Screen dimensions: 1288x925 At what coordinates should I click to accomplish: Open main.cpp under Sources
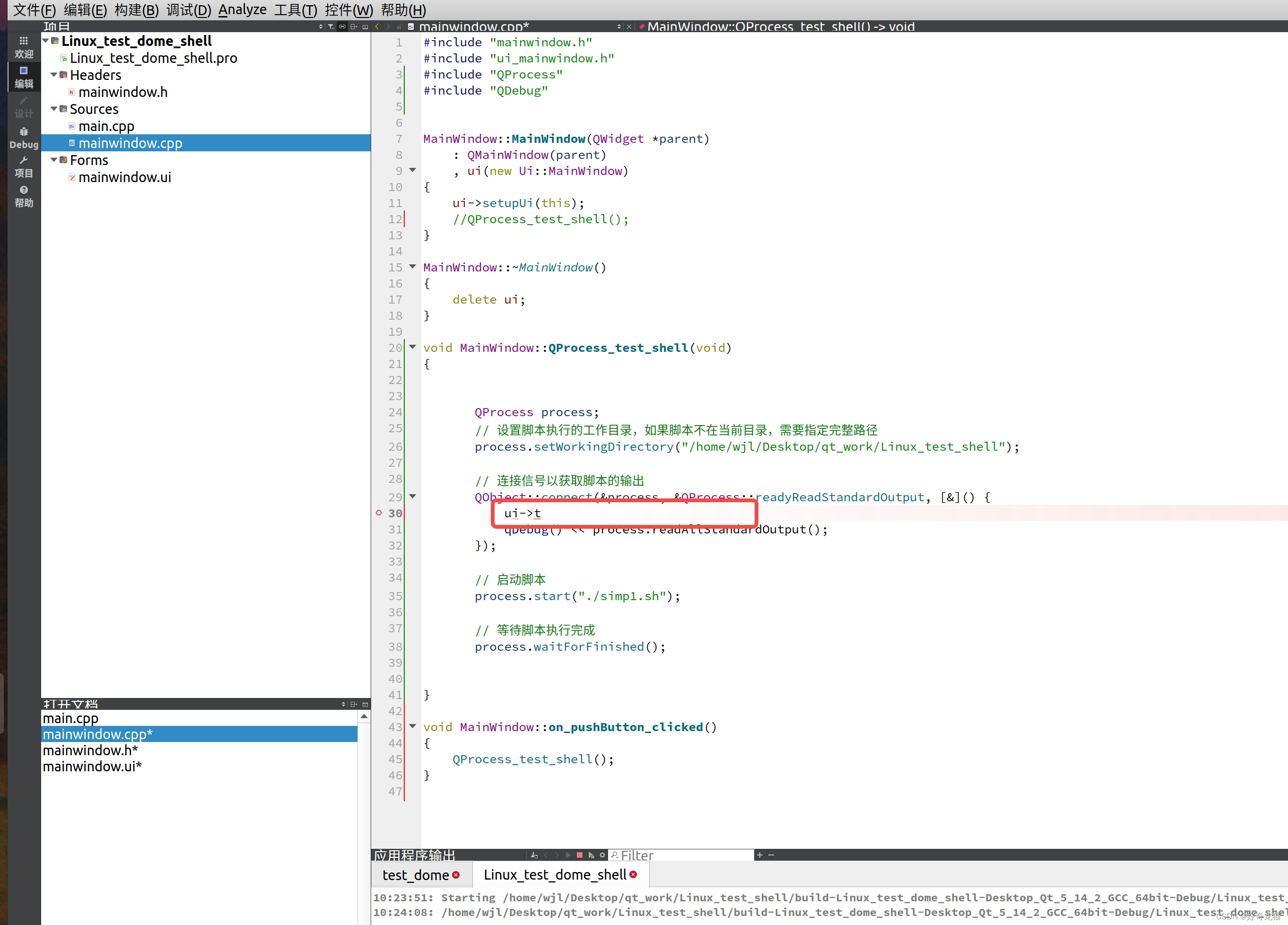pyautogui.click(x=106, y=126)
